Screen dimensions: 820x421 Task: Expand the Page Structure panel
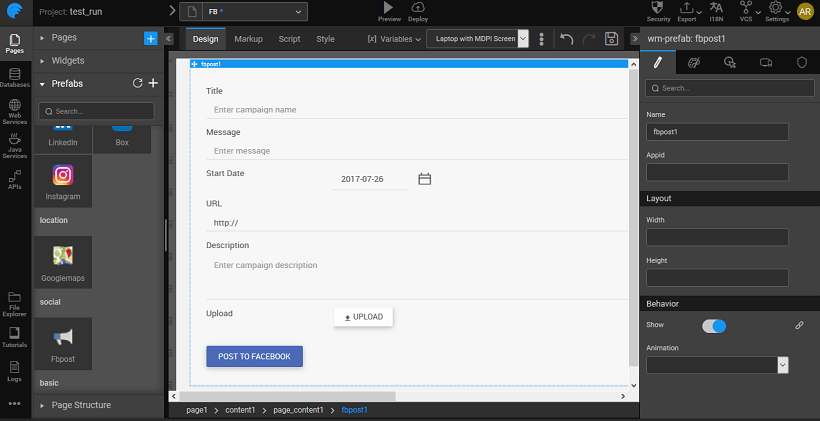84,405
